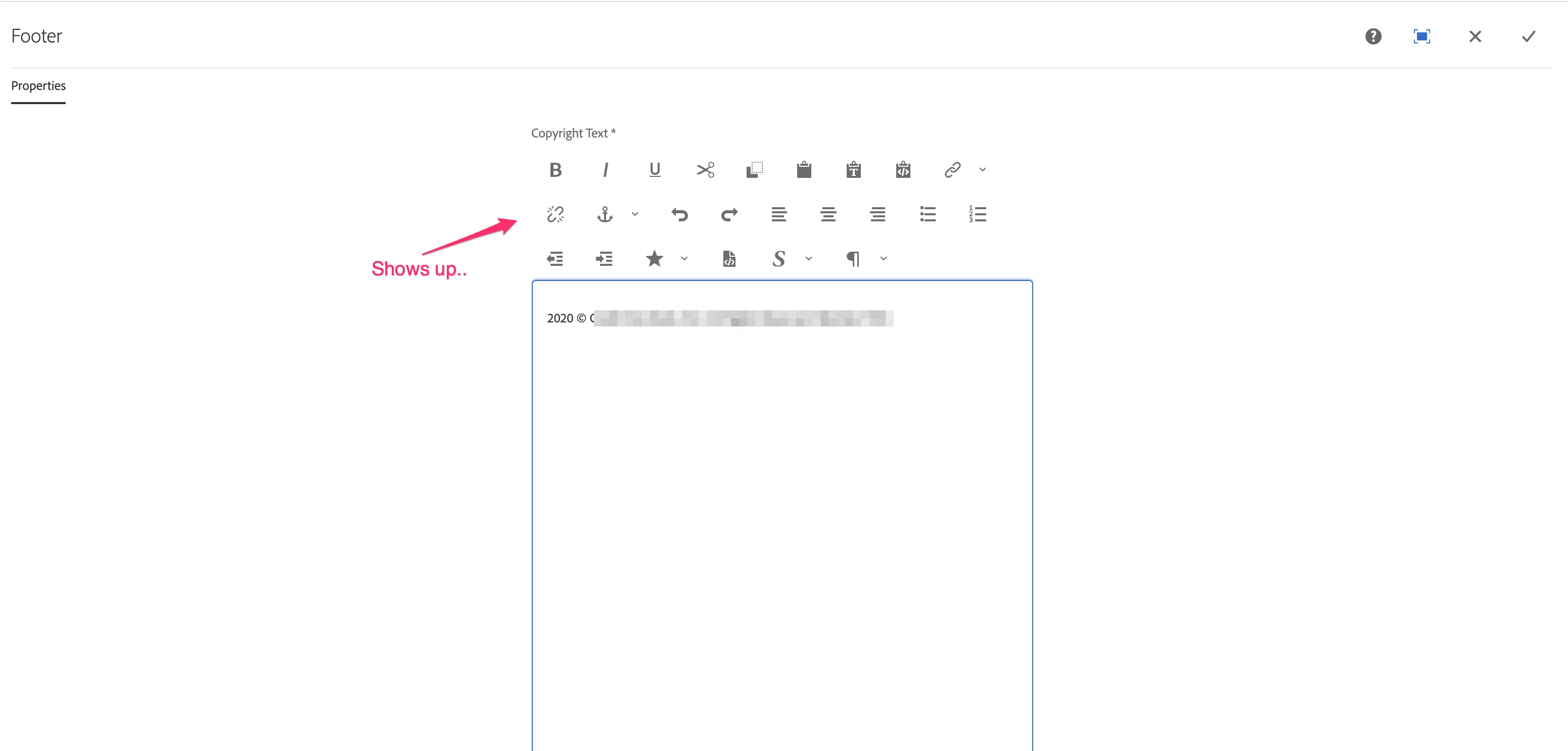
Task: Open the Properties tab
Action: (38, 86)
